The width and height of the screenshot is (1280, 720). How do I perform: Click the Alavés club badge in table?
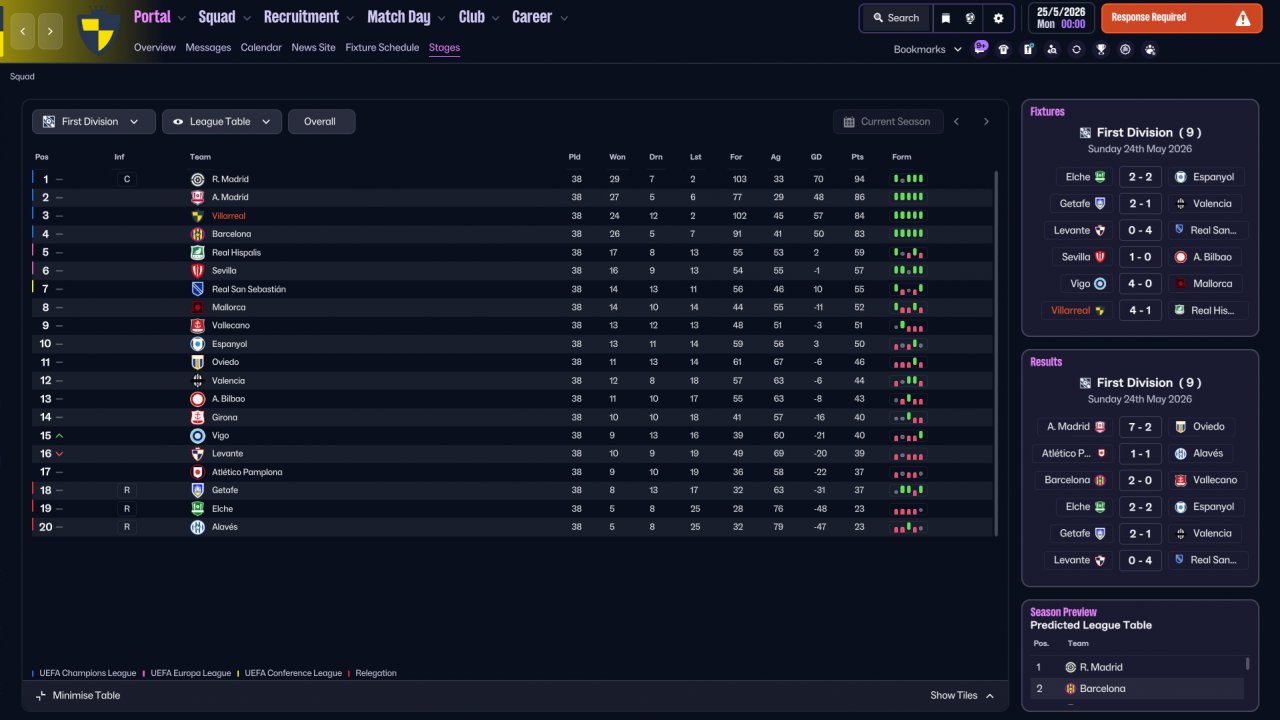click(x=197, y=527)
